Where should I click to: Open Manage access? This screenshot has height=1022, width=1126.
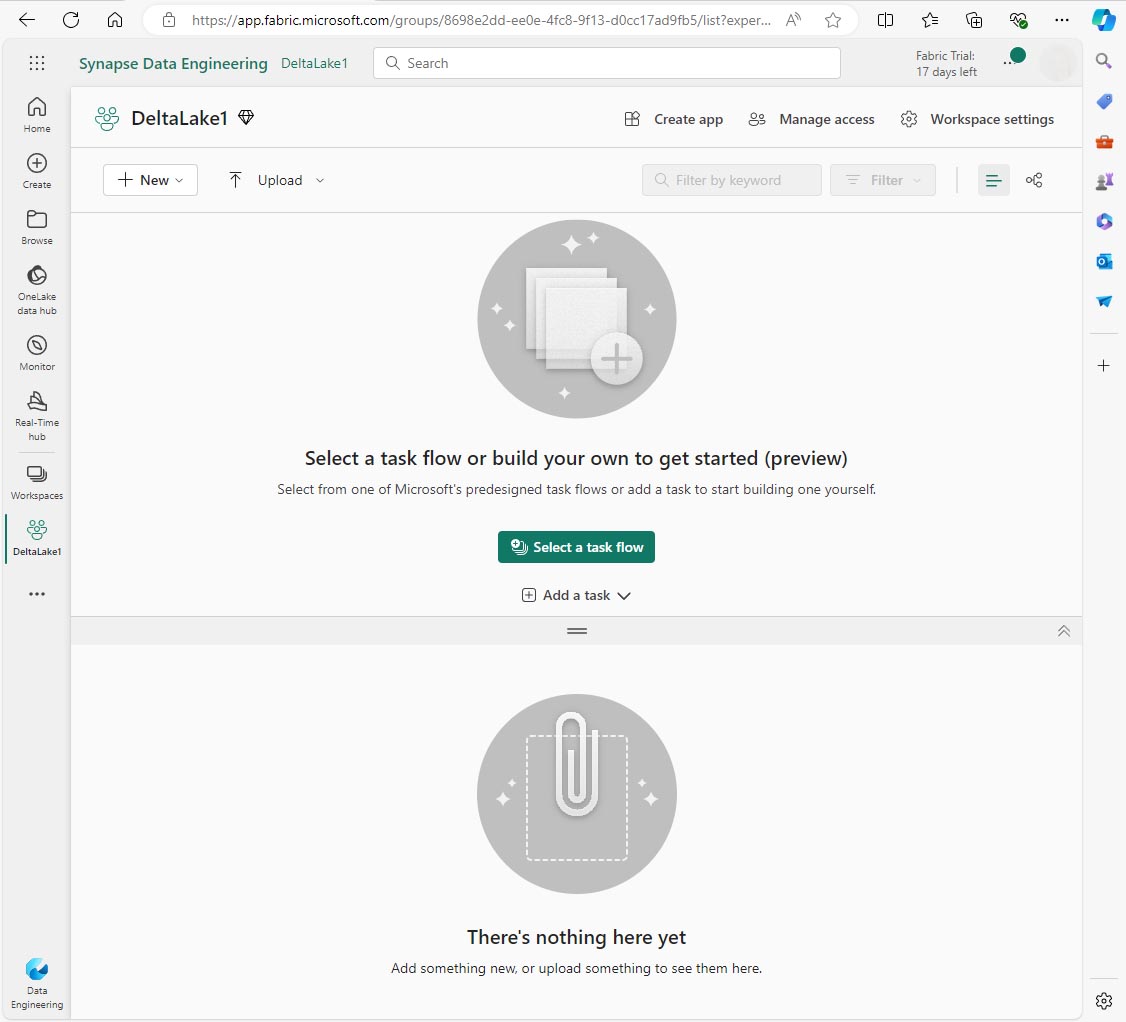point(811,119)
